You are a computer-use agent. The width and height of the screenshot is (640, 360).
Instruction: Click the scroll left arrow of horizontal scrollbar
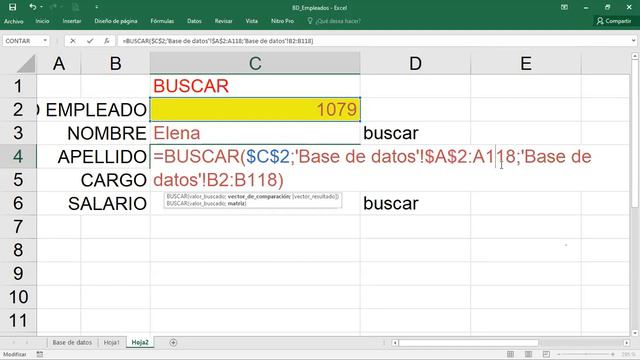point(395,343)
